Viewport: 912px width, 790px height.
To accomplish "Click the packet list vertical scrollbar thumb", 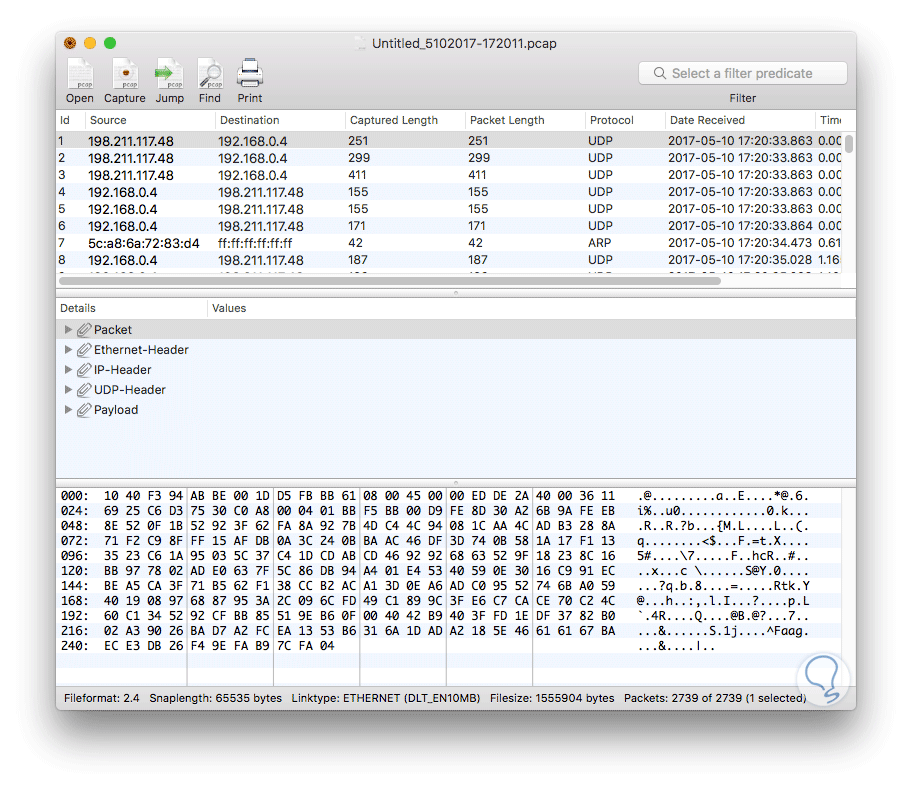I will point(849,144).
